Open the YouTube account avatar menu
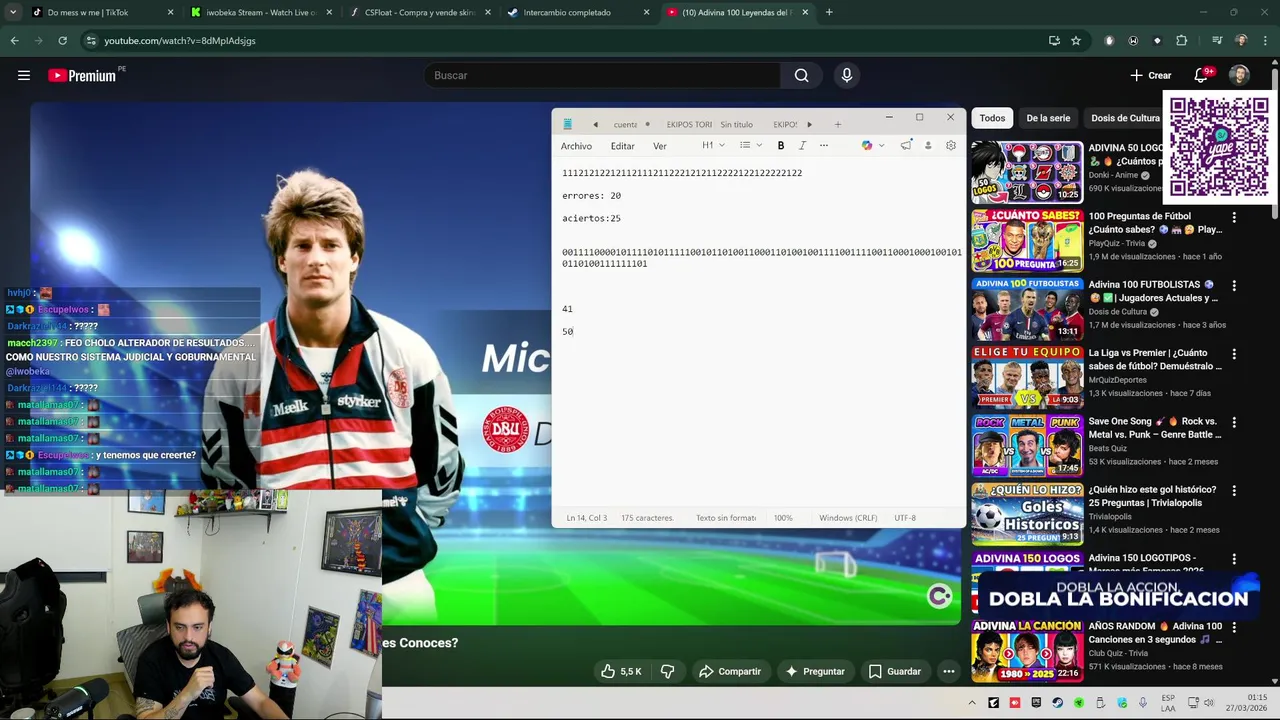 coord(1239,75)
